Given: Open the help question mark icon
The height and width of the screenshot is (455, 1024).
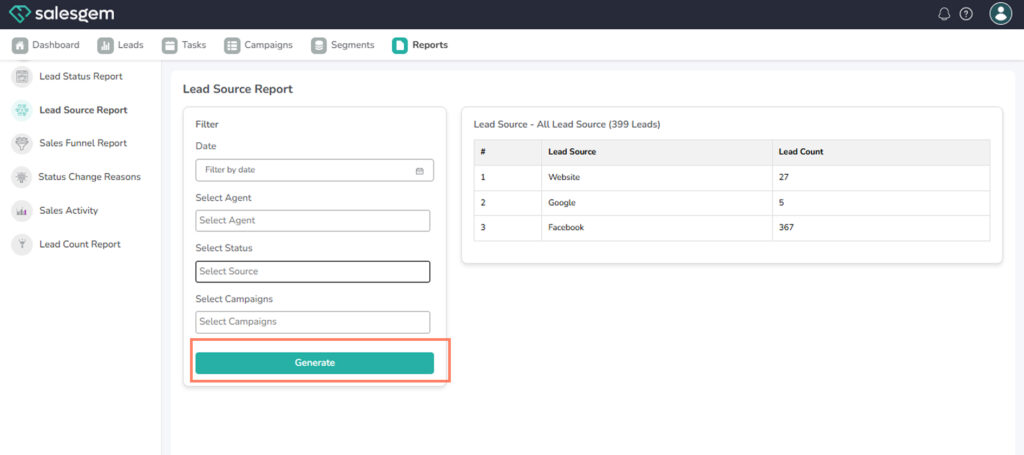Looking at the screenshot, I should (x=966, y=14).
